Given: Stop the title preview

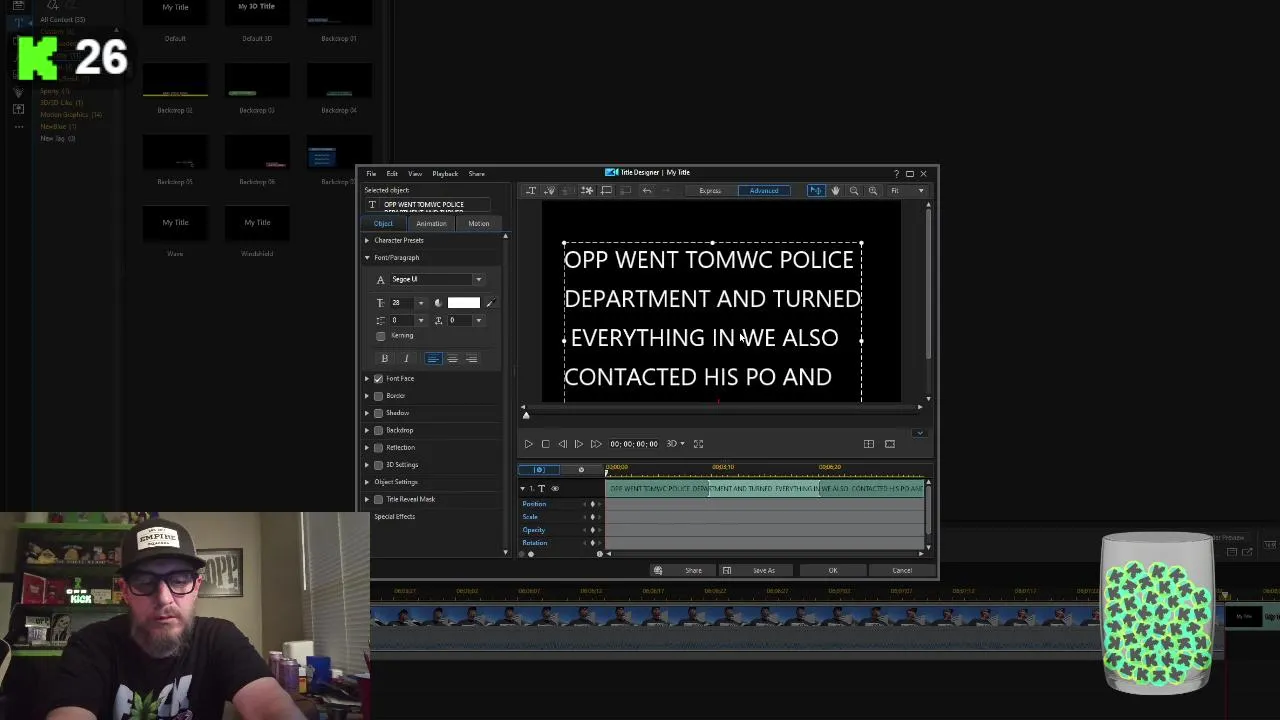Looking at the screenshot, I should click(x=545, y=444).
